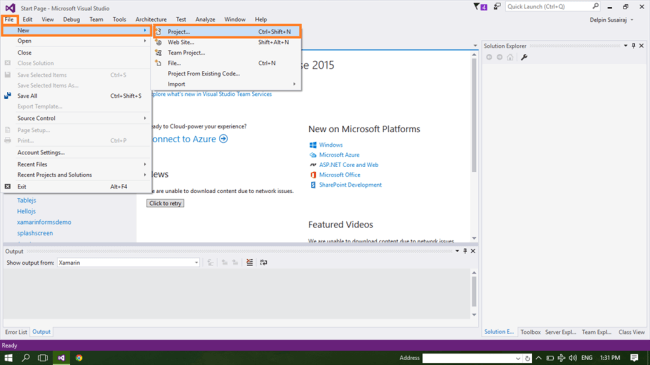Toggle word wrap in Output panel
This screenshot has height=365, width=650.
pos(263,262)
